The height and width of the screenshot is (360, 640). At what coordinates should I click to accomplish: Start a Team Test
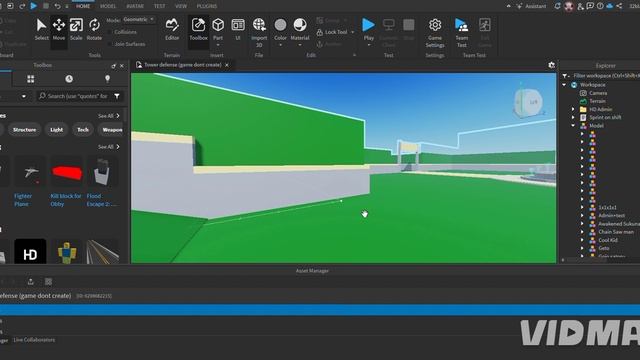tap(462, 33)
